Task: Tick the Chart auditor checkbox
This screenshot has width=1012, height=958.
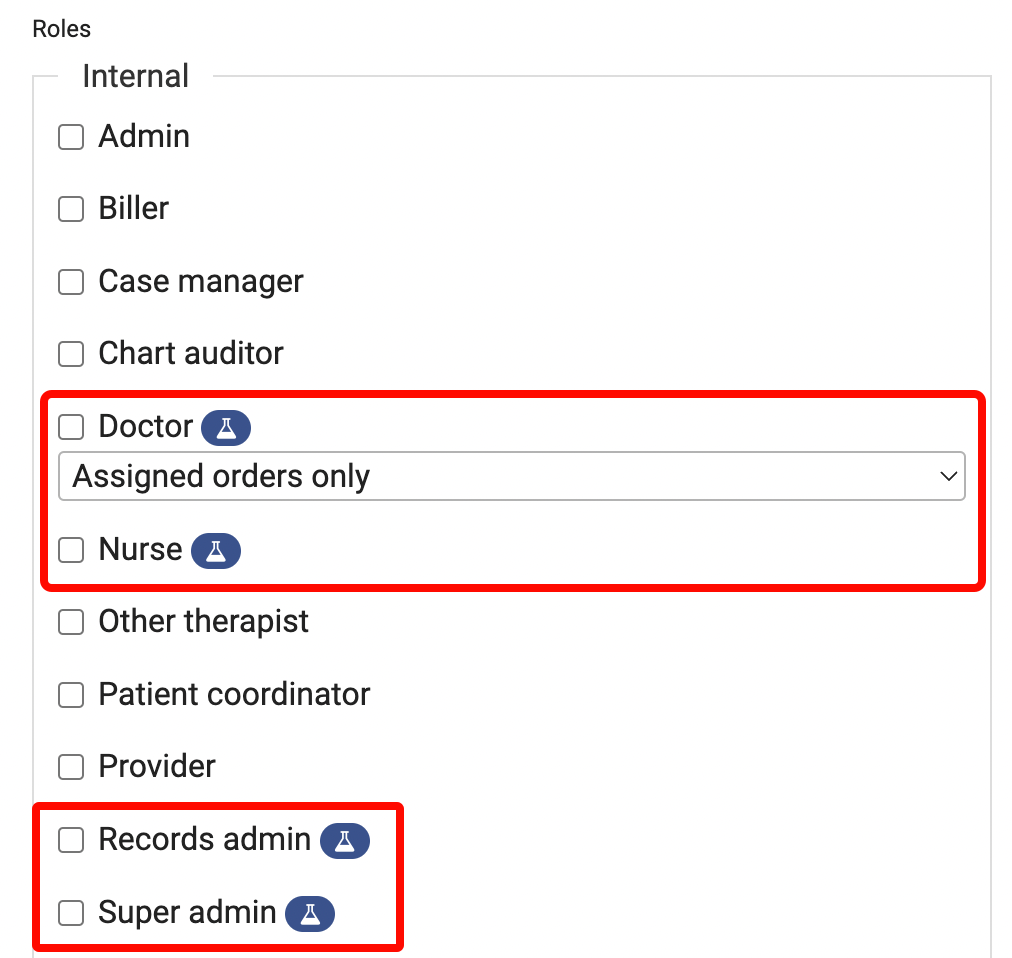Action: click(x=71, y=354)
